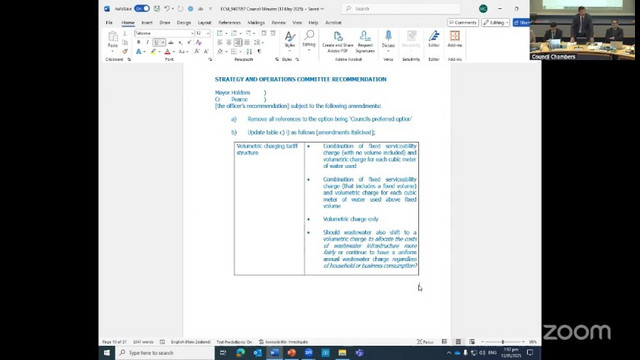Switch to the References tab
Image resolution: width=640 pixels, height=360 pixels.
229,22
